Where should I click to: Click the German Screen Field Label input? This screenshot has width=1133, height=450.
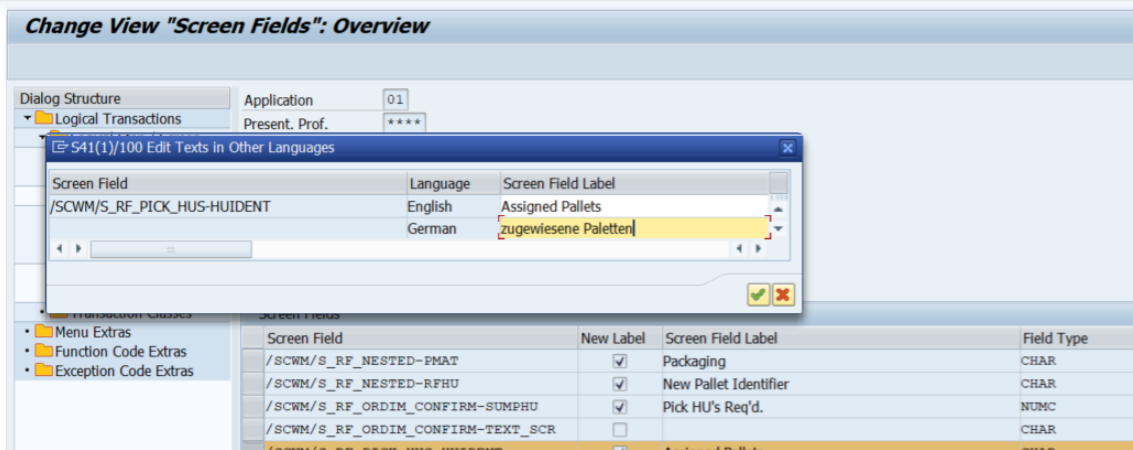coord(633,229)
